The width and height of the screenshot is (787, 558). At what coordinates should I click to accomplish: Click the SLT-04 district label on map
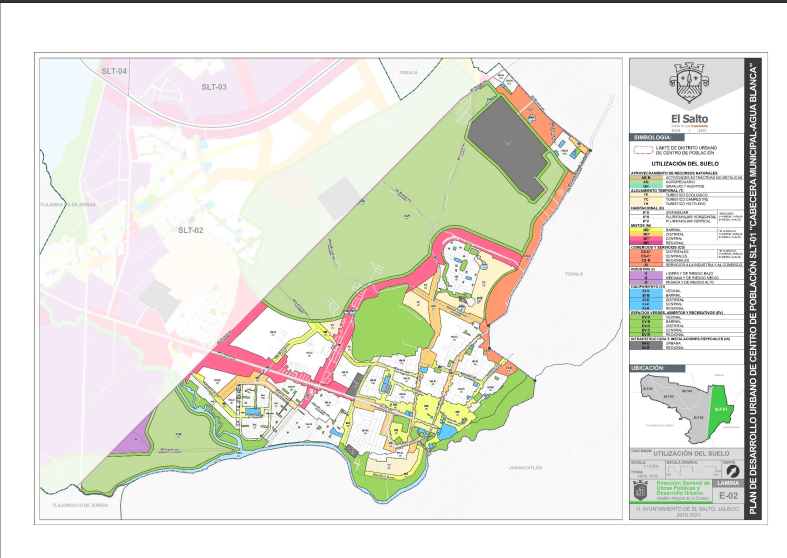[x=115, y=72]
